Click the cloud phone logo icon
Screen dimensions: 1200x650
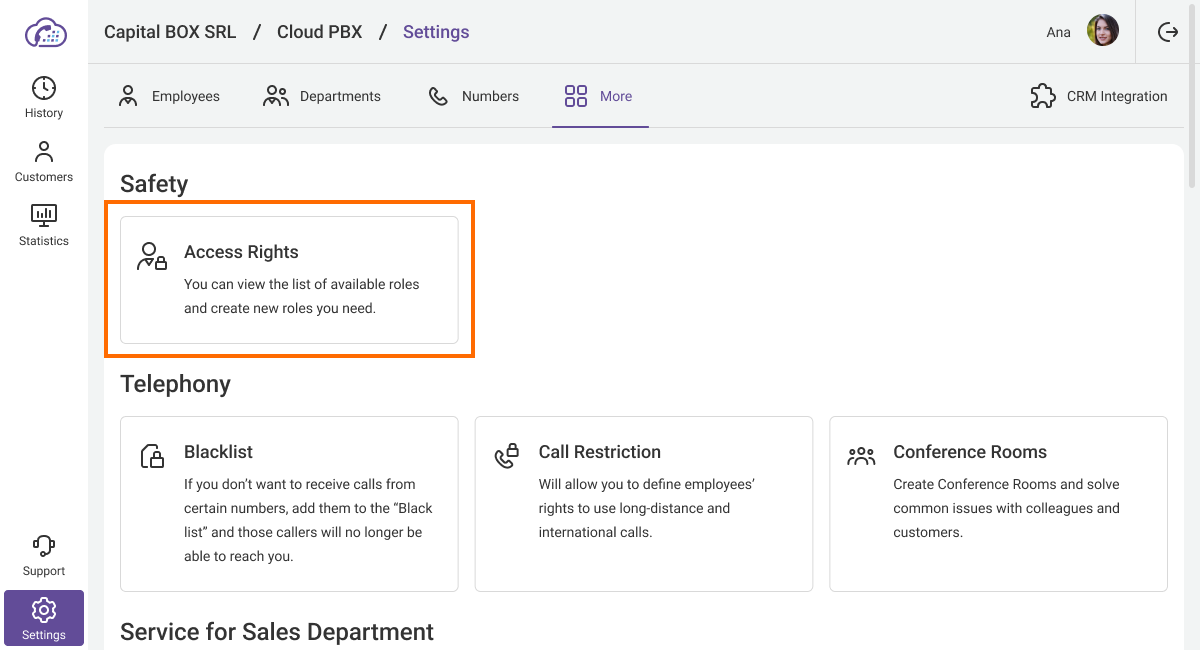(x=44, y=32)
